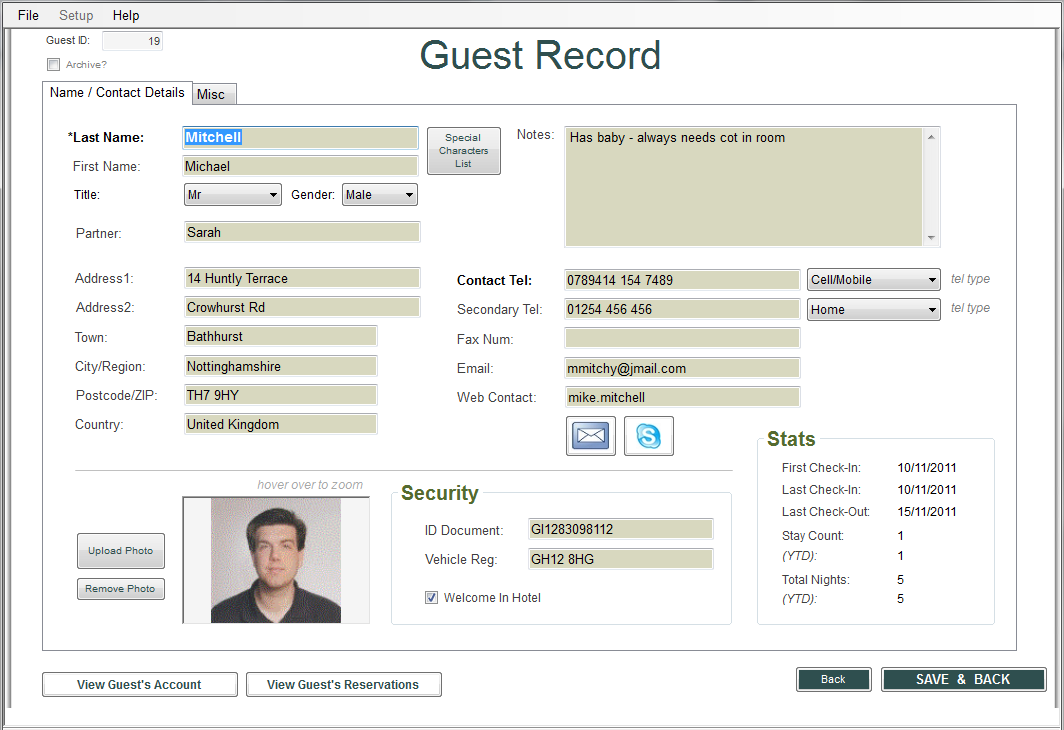The image size is (1064, 730).
Task: Click the Skype contact icon
Action: [x=648, y=437]
